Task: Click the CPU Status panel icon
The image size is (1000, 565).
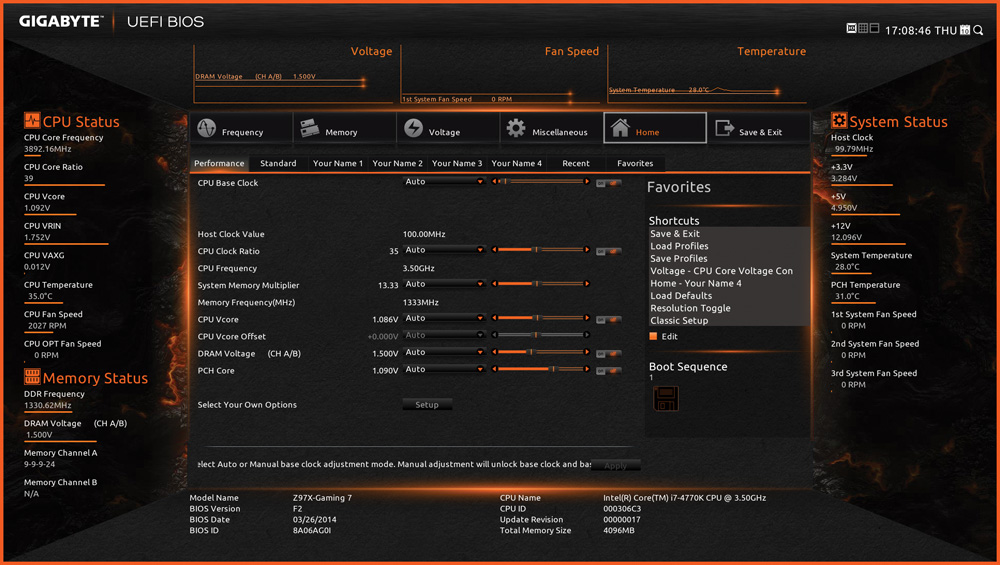Action: point(32,121)
